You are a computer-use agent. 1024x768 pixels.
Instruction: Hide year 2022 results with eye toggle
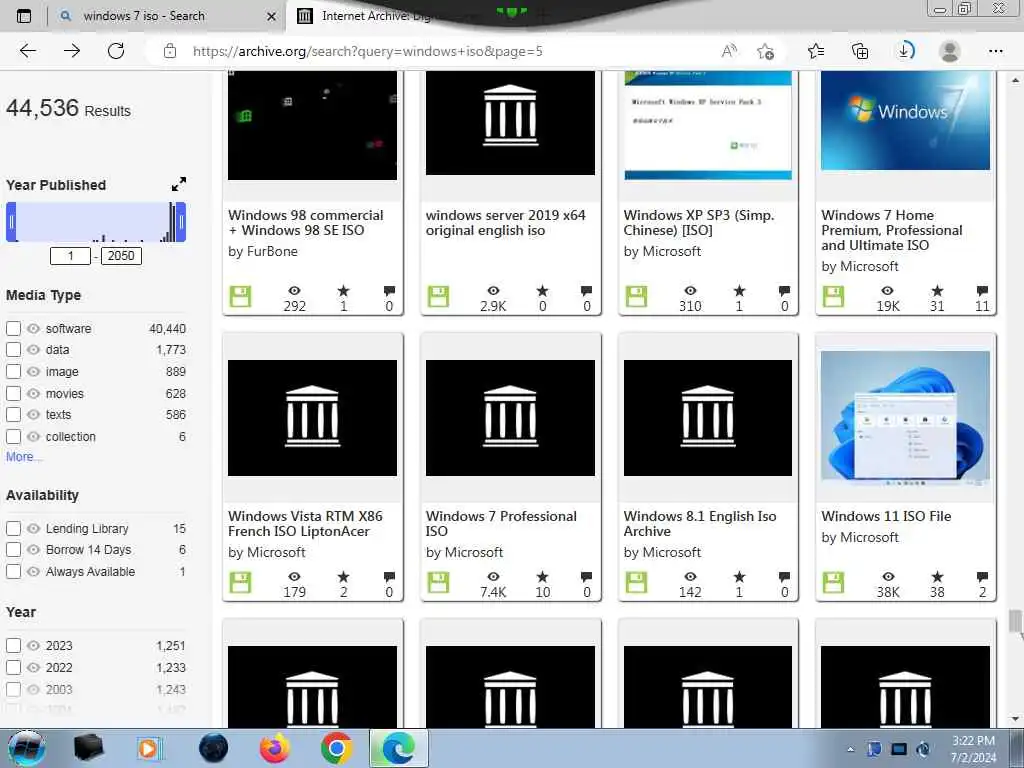click(33, 667)
